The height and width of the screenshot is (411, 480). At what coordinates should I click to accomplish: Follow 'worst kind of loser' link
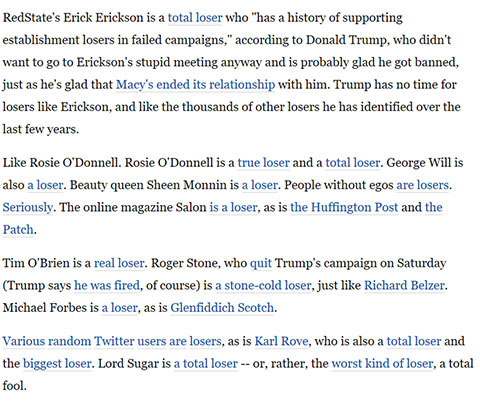(x=382, y=364)
